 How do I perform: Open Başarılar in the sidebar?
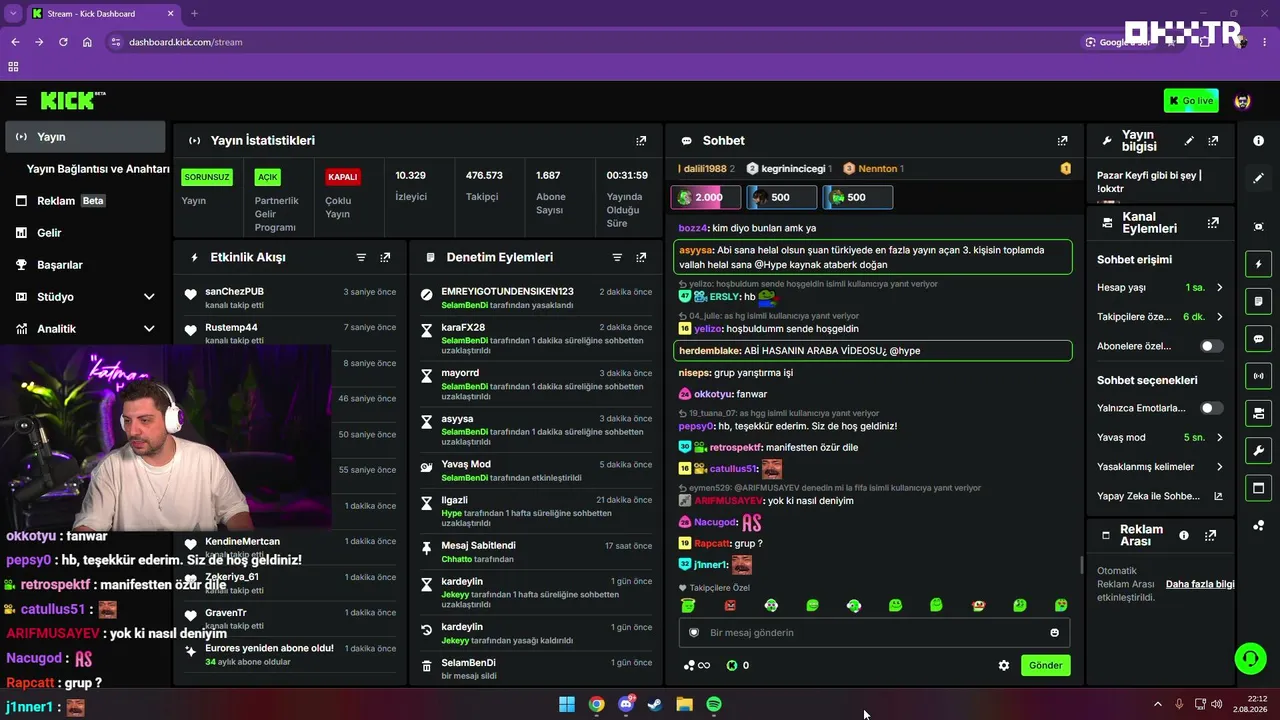click(x=85, y=265)
